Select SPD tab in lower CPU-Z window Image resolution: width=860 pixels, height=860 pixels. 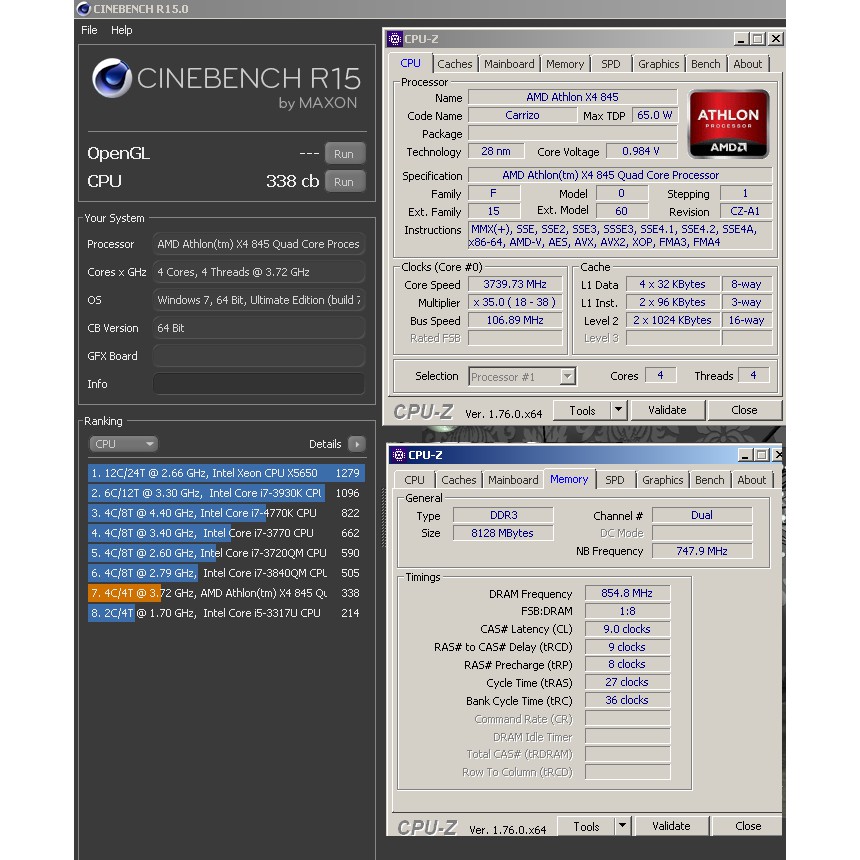click(x=615, y=480)
